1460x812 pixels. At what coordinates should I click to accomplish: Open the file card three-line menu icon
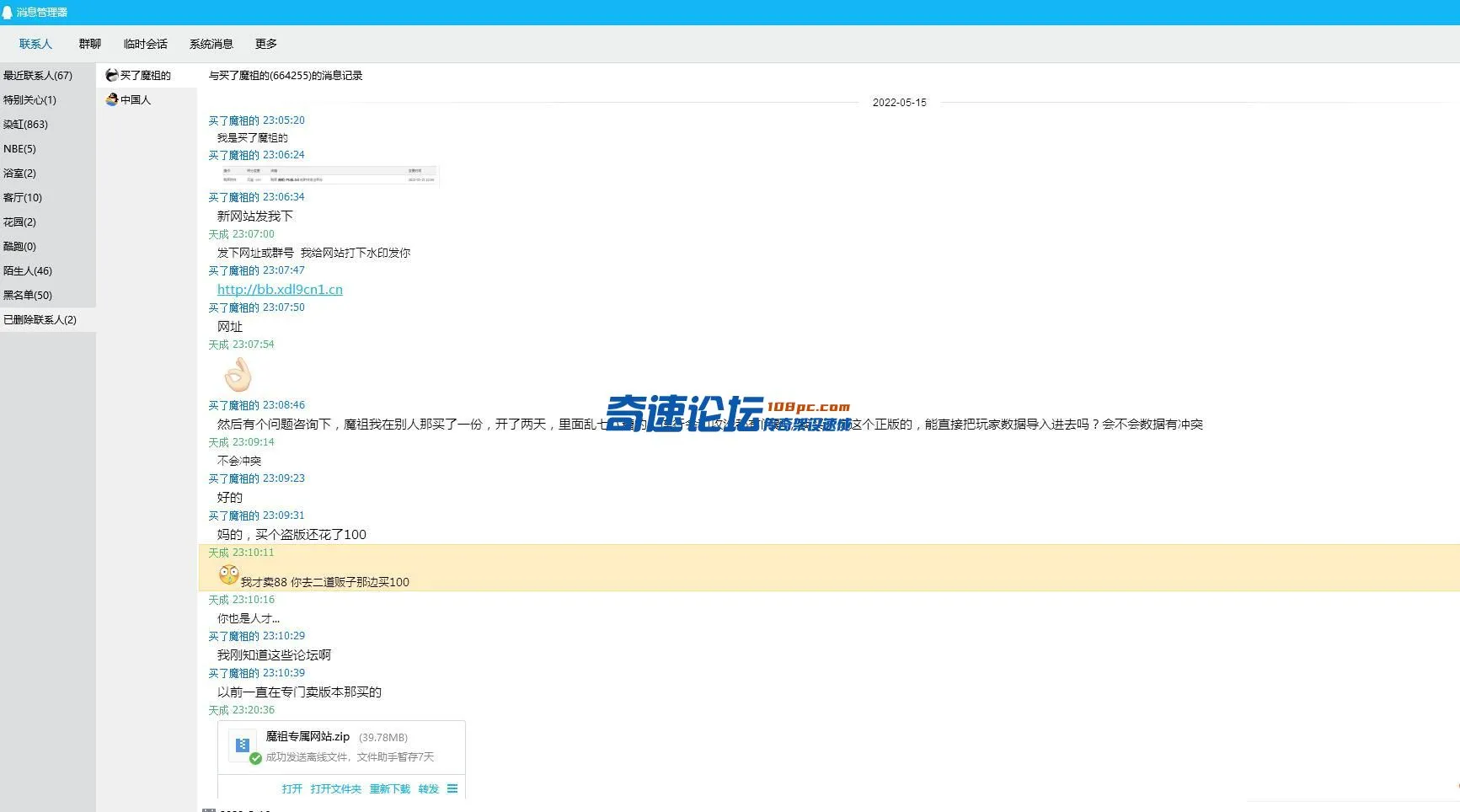(x=452, y=788)
